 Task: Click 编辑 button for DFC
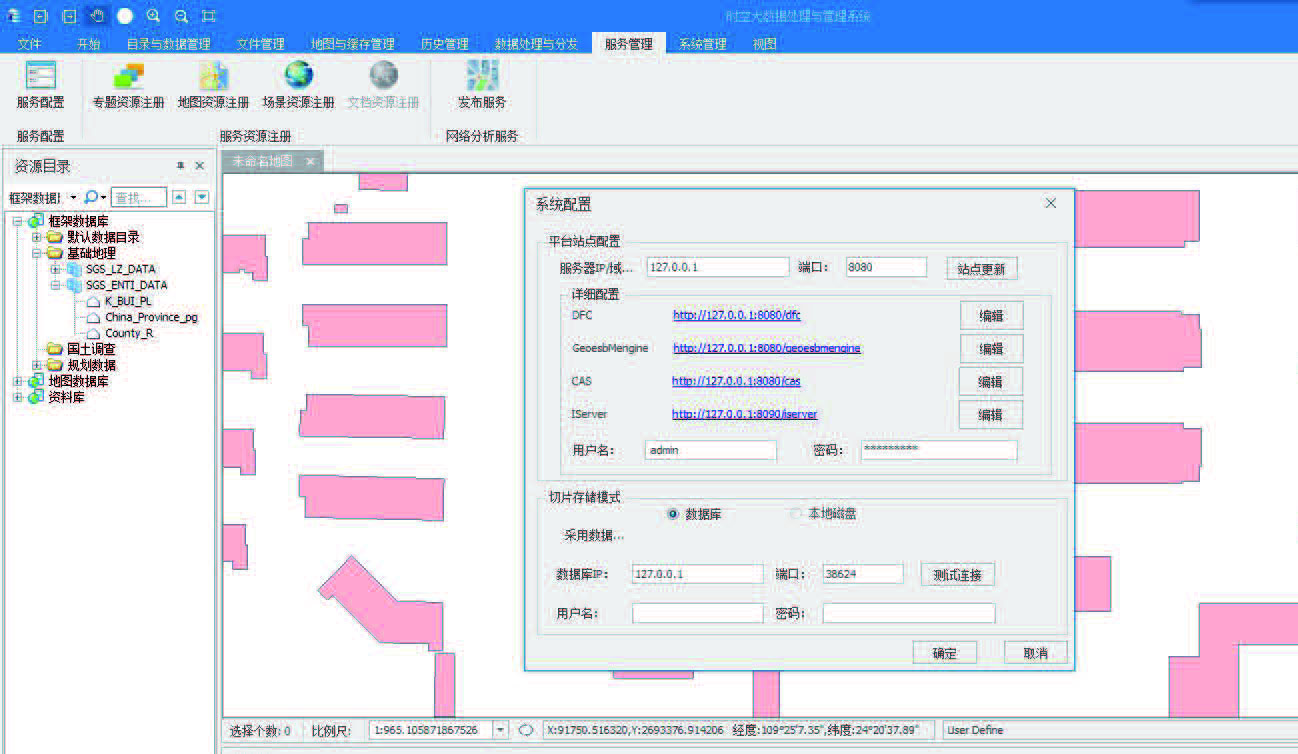pyautogui.click(x=991, y=315)
